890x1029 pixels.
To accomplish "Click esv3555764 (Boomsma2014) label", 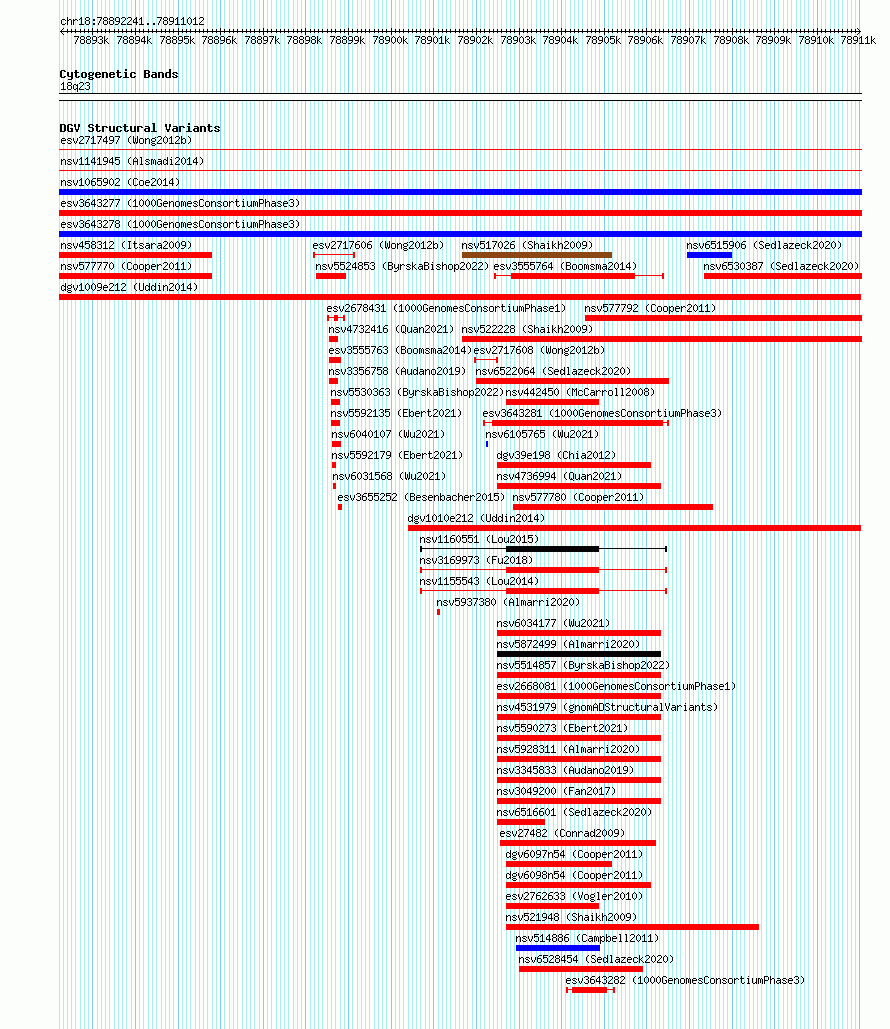I will (565, 266).
